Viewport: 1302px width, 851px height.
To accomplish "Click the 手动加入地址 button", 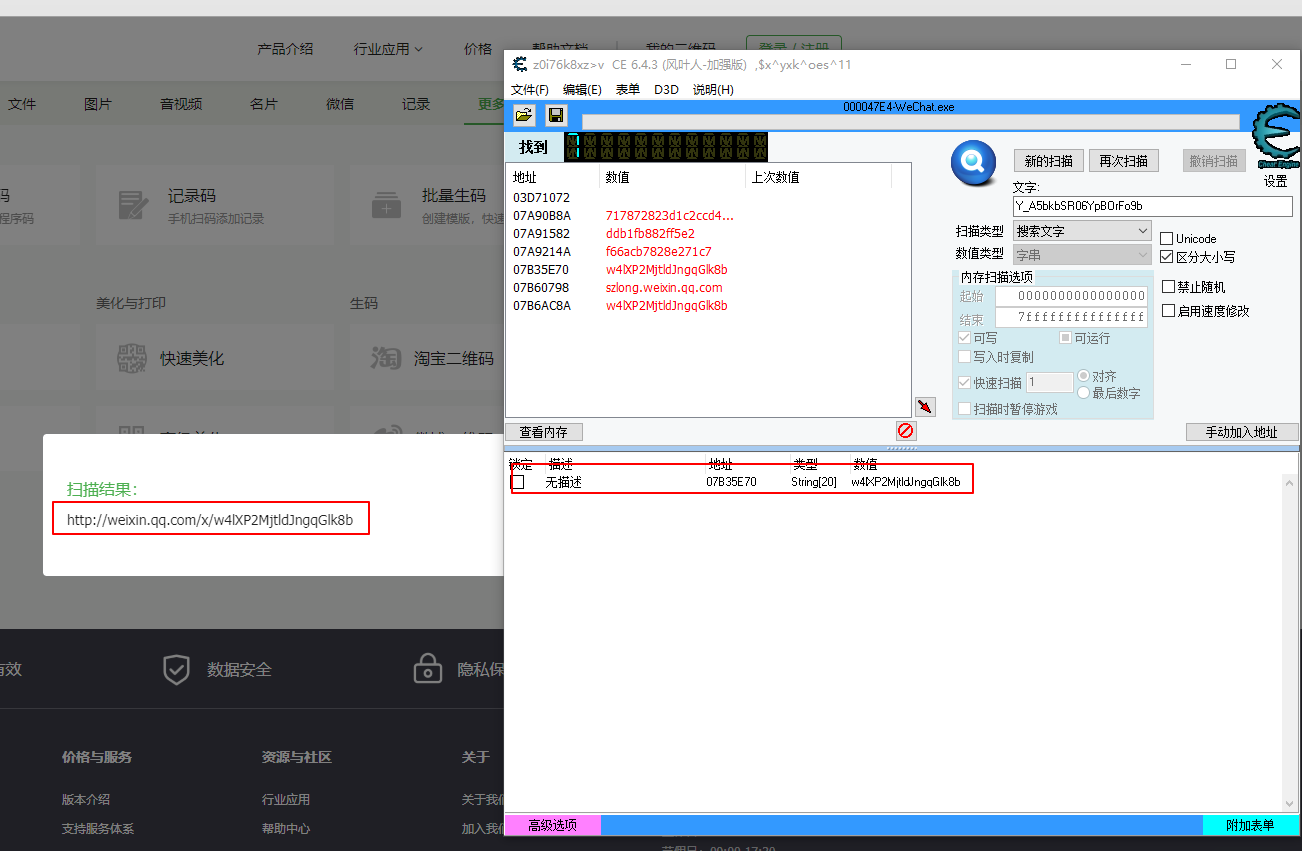I will (1242, 432).
